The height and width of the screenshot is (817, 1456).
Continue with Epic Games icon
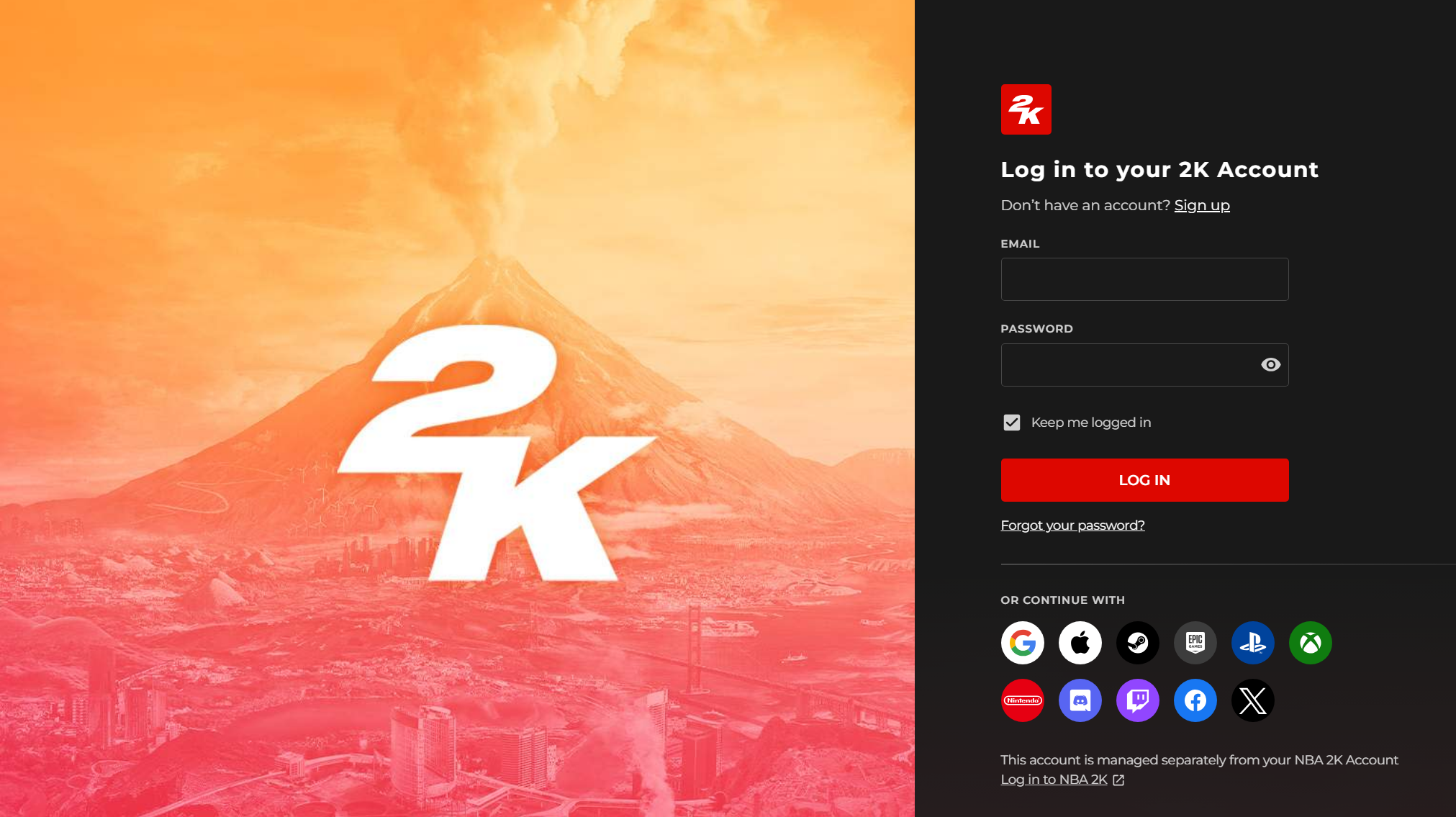point(1195,643)
